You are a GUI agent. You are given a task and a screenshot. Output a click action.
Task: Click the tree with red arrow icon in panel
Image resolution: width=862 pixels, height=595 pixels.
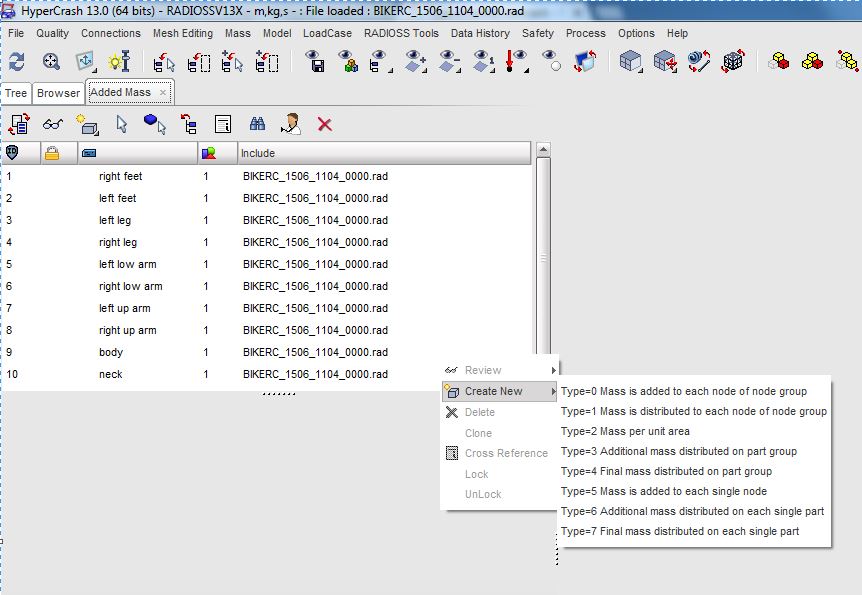[189, 125]
